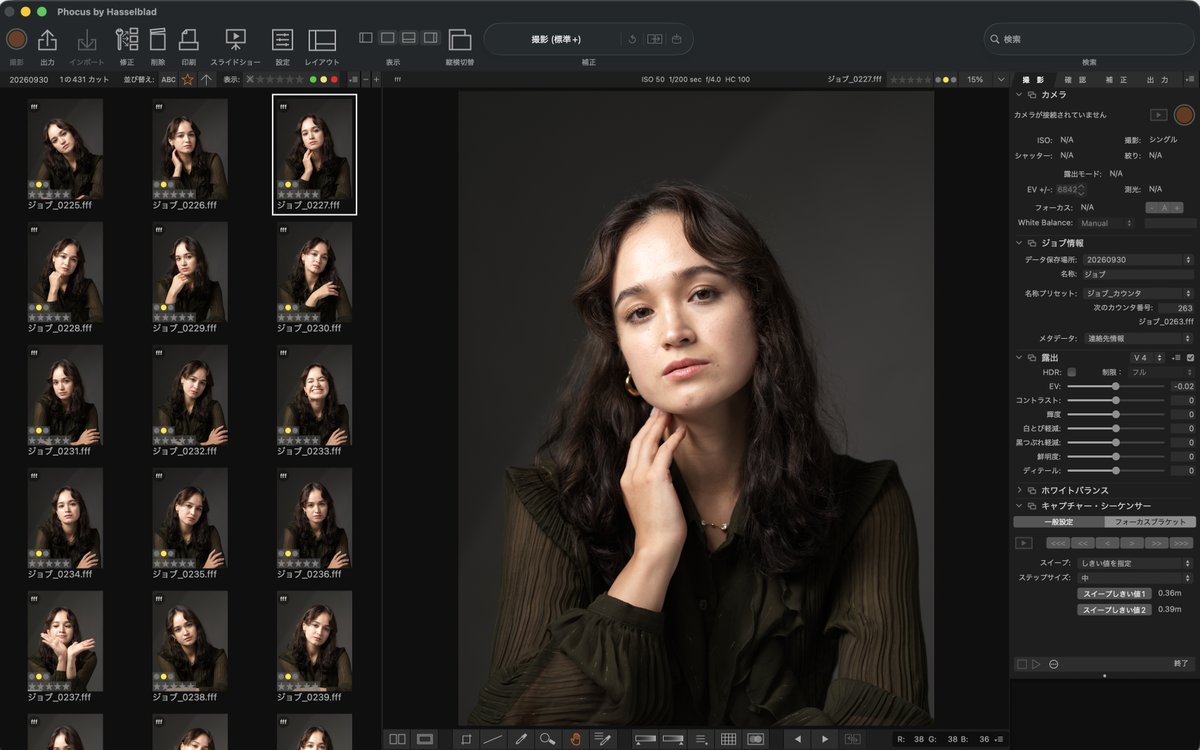
Task: Select thumbnail ジョブ_0230.fff
Action: click(314, 277)
